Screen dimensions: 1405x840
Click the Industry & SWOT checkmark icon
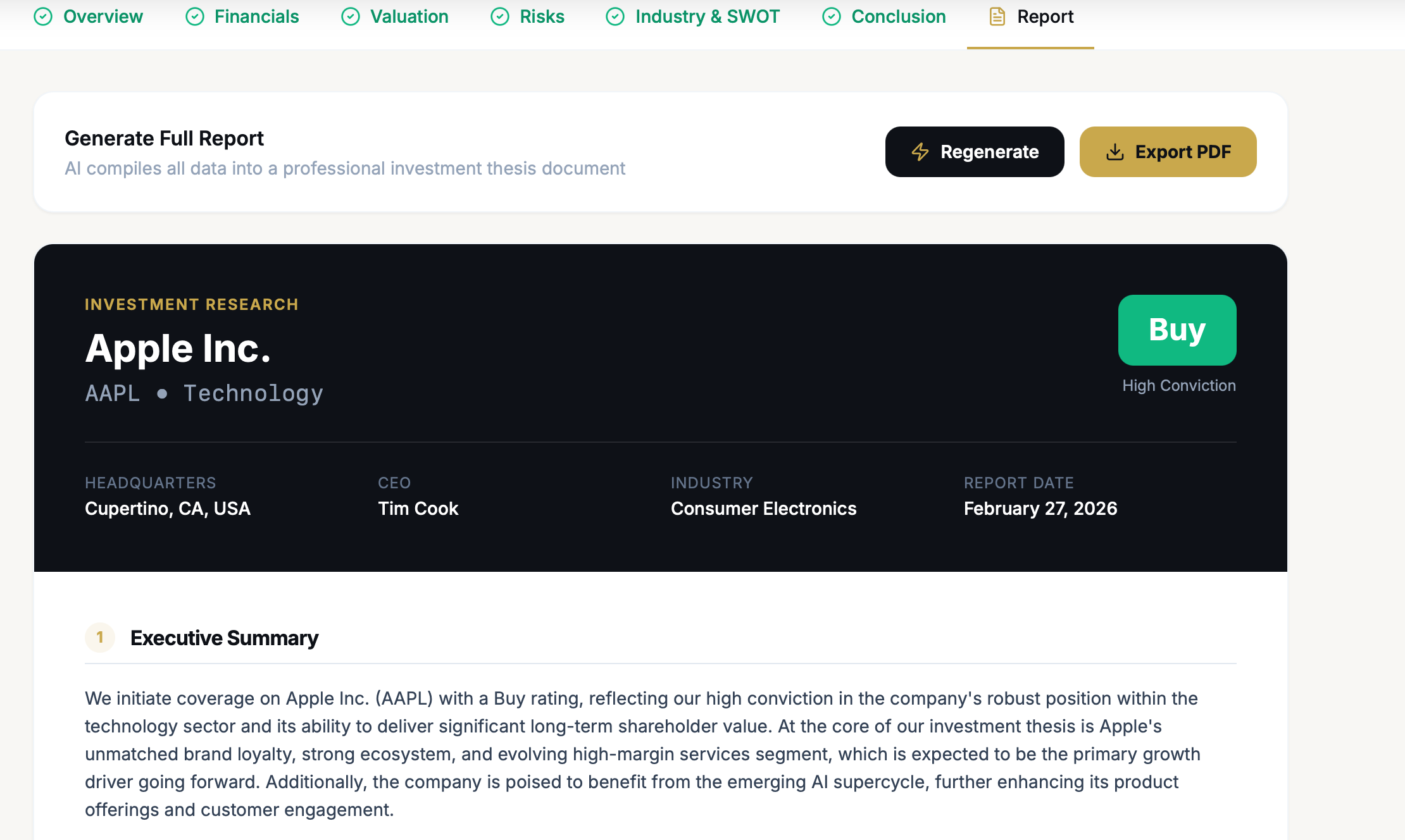(615, 16)
